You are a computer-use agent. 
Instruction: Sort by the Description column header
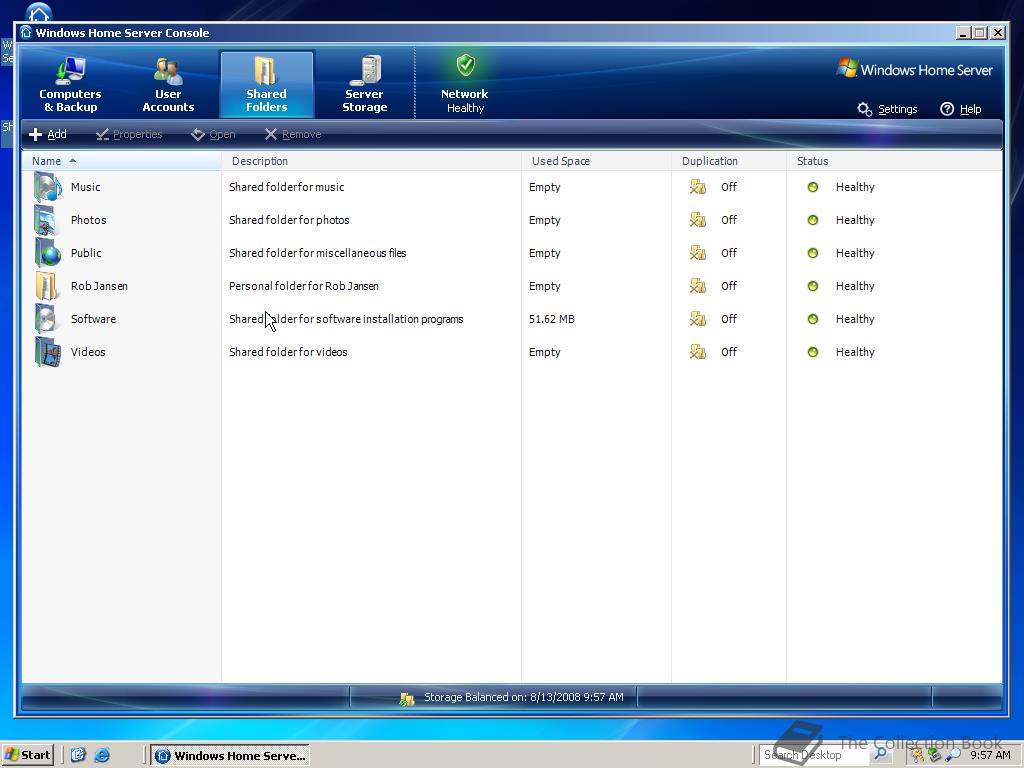click(372, 161)
